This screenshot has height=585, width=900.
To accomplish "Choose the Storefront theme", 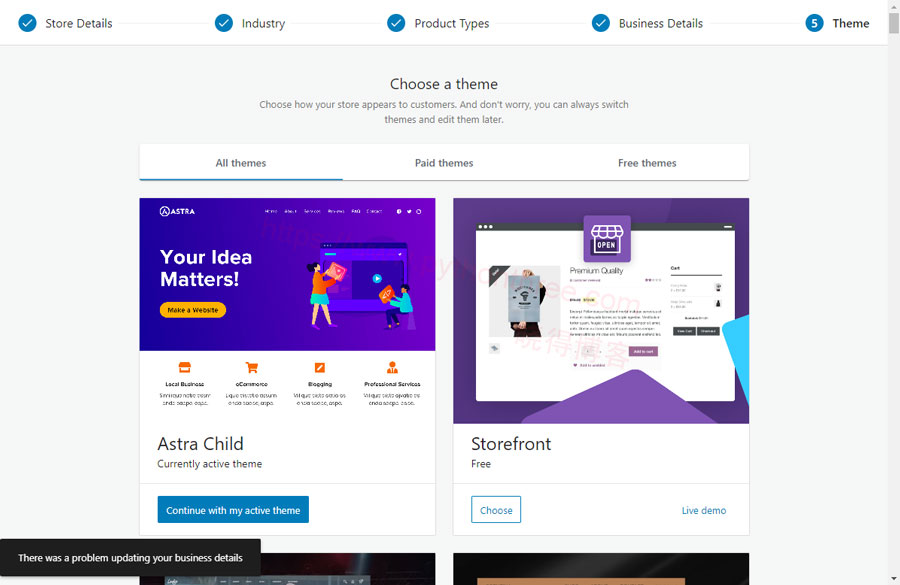I will tap(496, 509).
